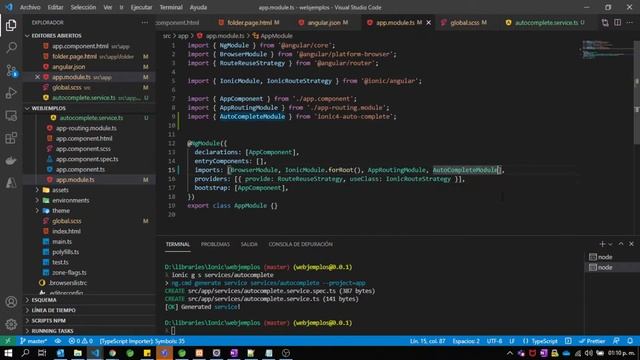Change the UTF-8 encoding setting
Screen dimensions: 640x360
click(x=494, y=341)
